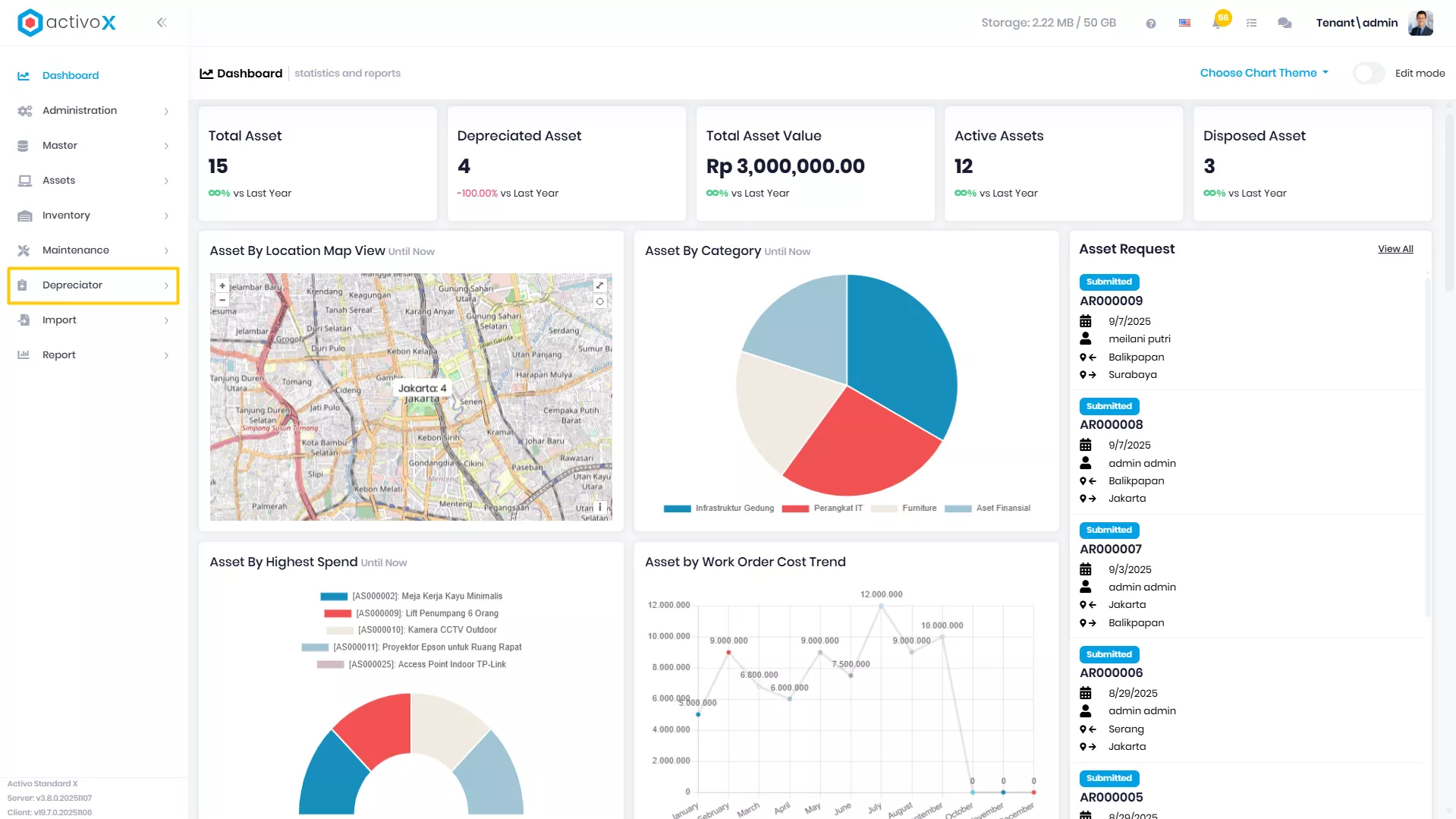The width and height of the screenshot is (1456, 819).
Task: Click View All asset requests link
Action: point(1395,249)
